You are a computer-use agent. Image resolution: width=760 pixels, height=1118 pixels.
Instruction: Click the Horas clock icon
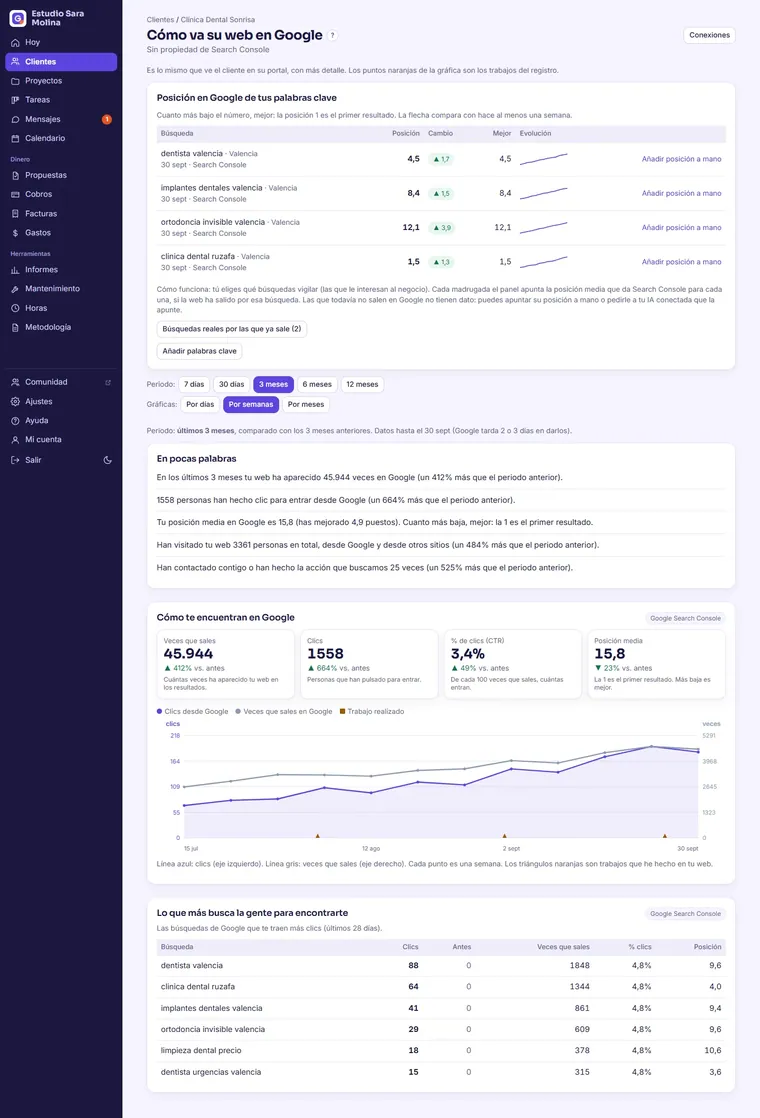pyautogui.click(x=15, y=309)
